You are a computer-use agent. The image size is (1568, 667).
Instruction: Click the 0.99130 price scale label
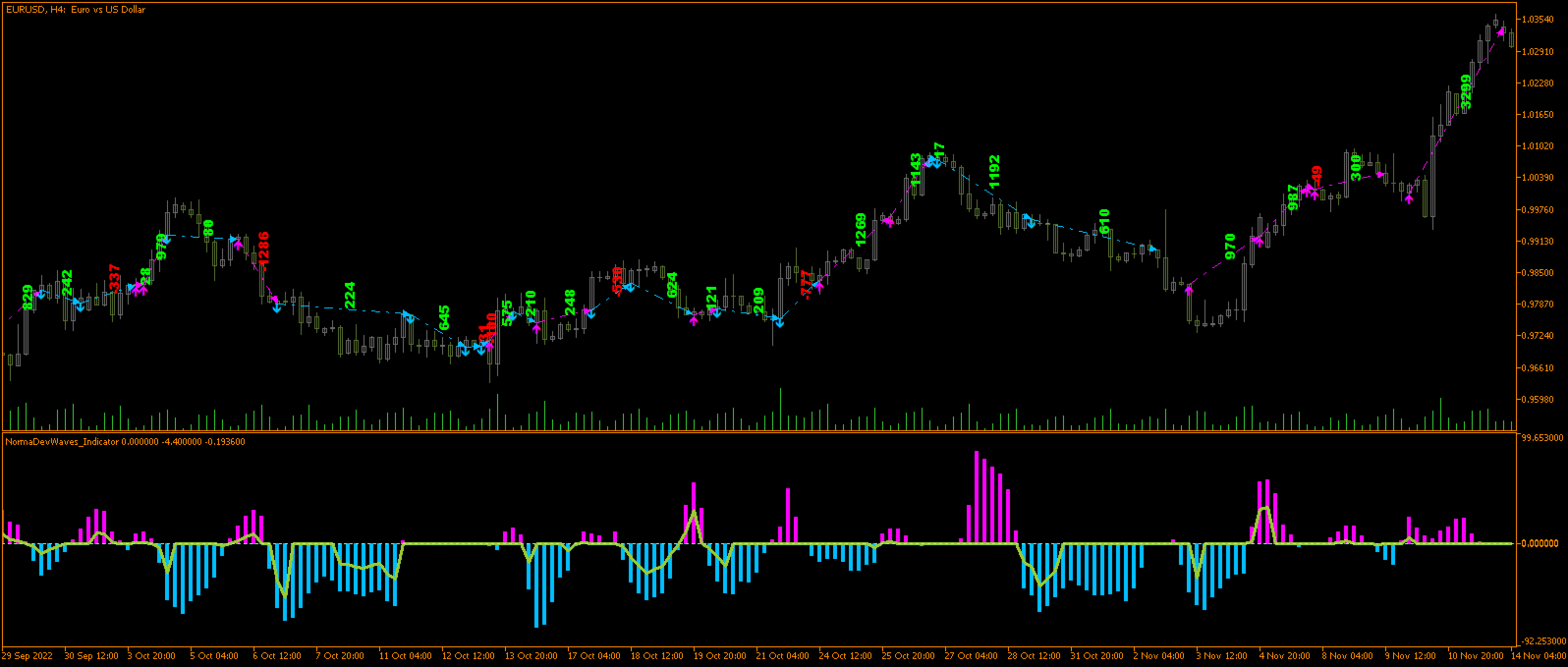click(1540, 241)
